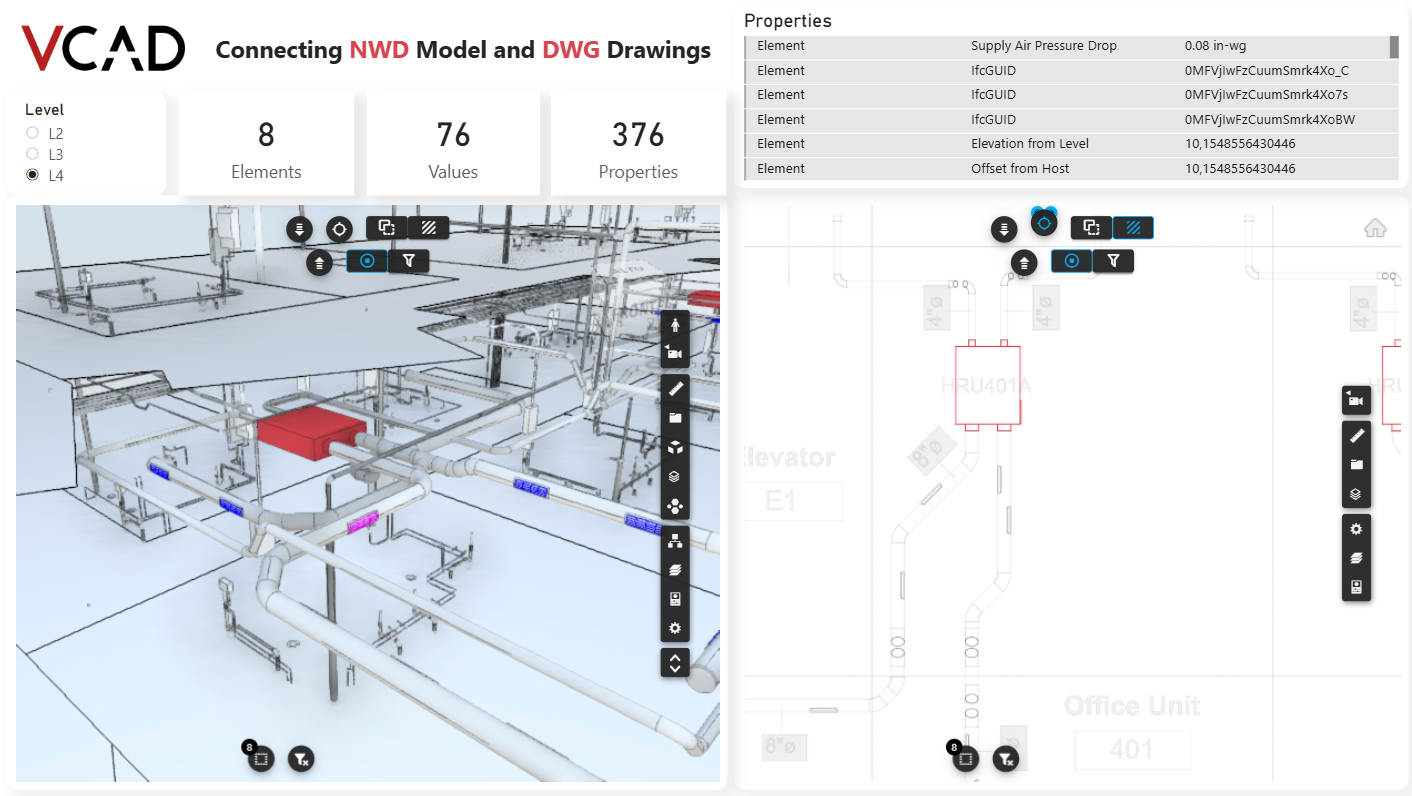This screenshot has width=1412, height=796.
Task: Select the measure ruler tool in drawing viewer
Action: 1356,435
